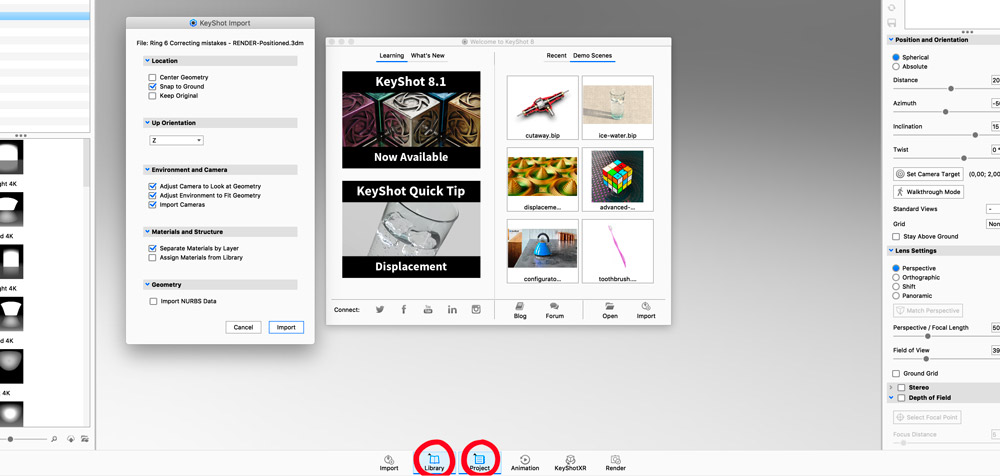Enable the Stay Above Ground checkbox
This screenshot has width=1000, height=476.
click(x=896, y=236)
